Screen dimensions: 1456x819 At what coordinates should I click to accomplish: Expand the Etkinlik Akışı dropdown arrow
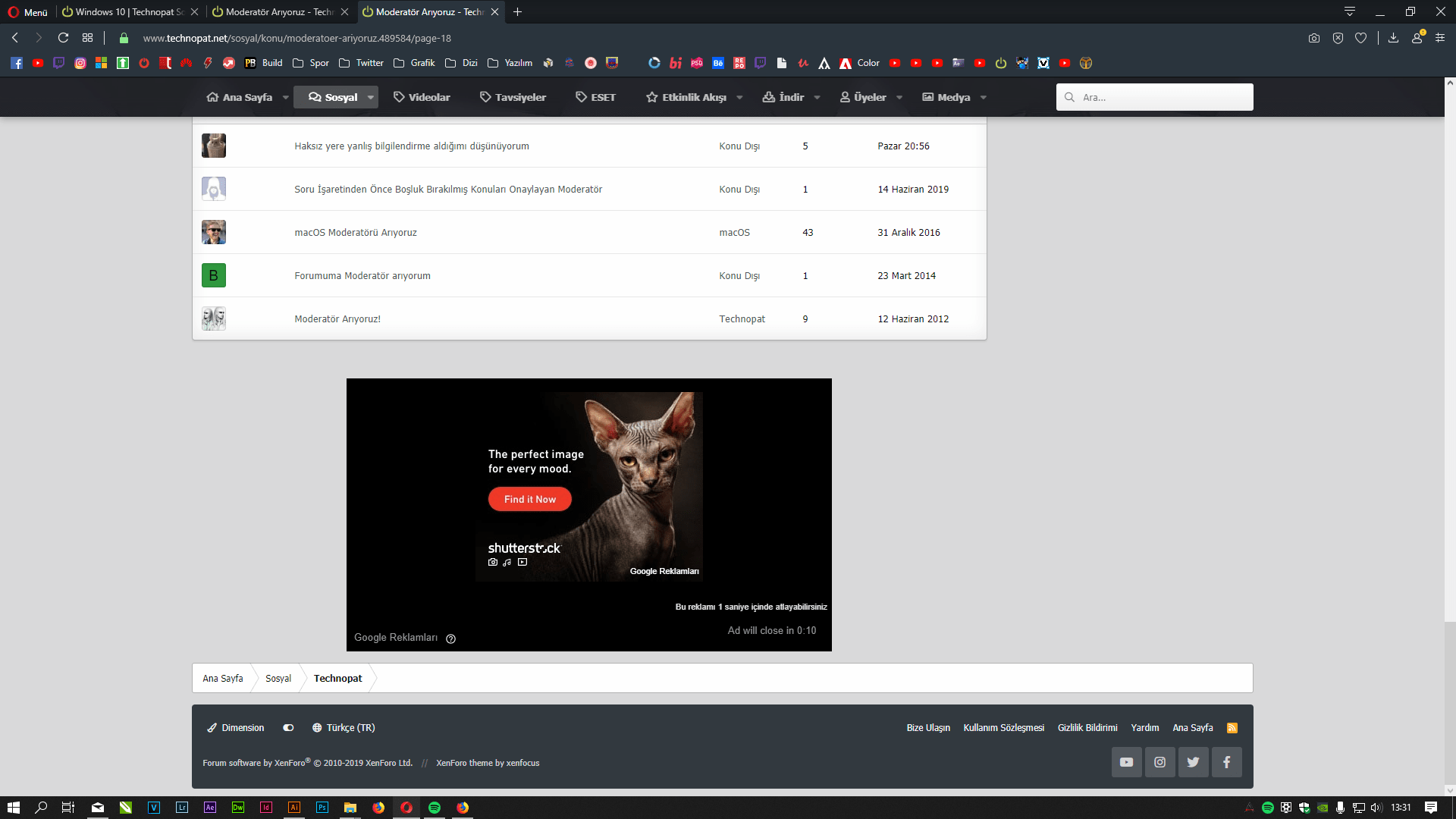pos(739,97)
